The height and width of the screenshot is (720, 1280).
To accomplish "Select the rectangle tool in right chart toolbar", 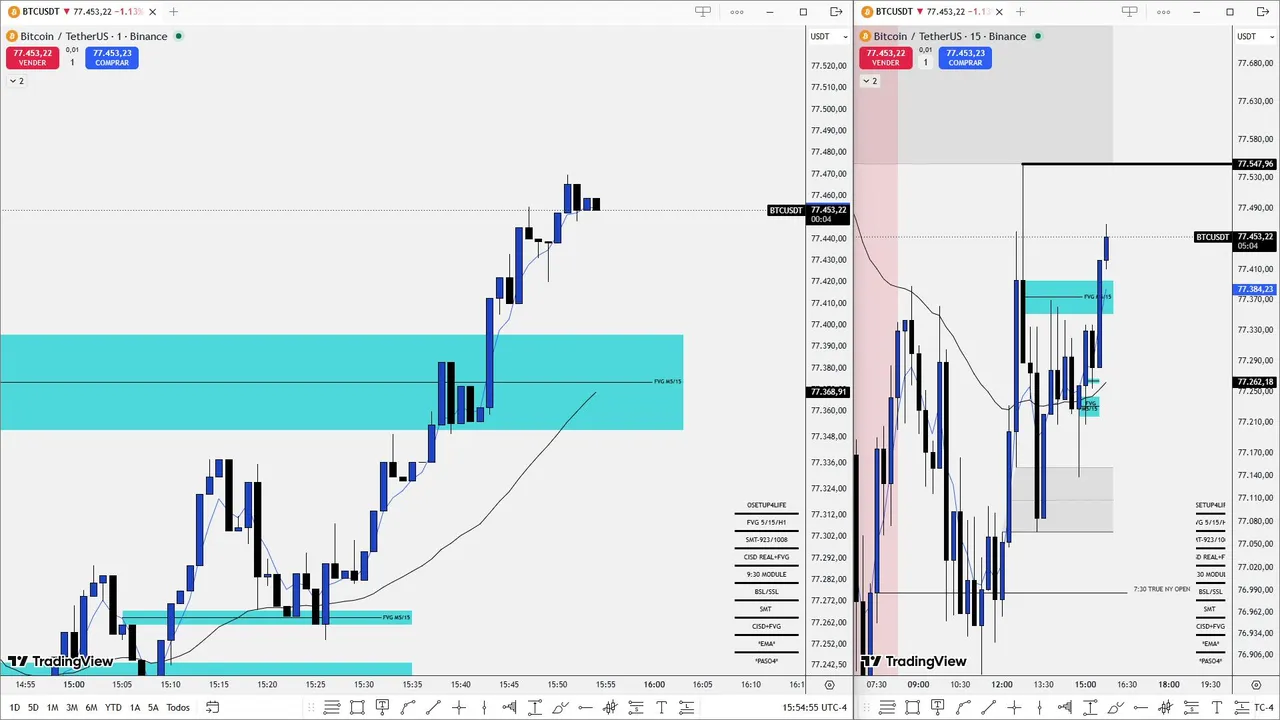I will tap(912, 707).
